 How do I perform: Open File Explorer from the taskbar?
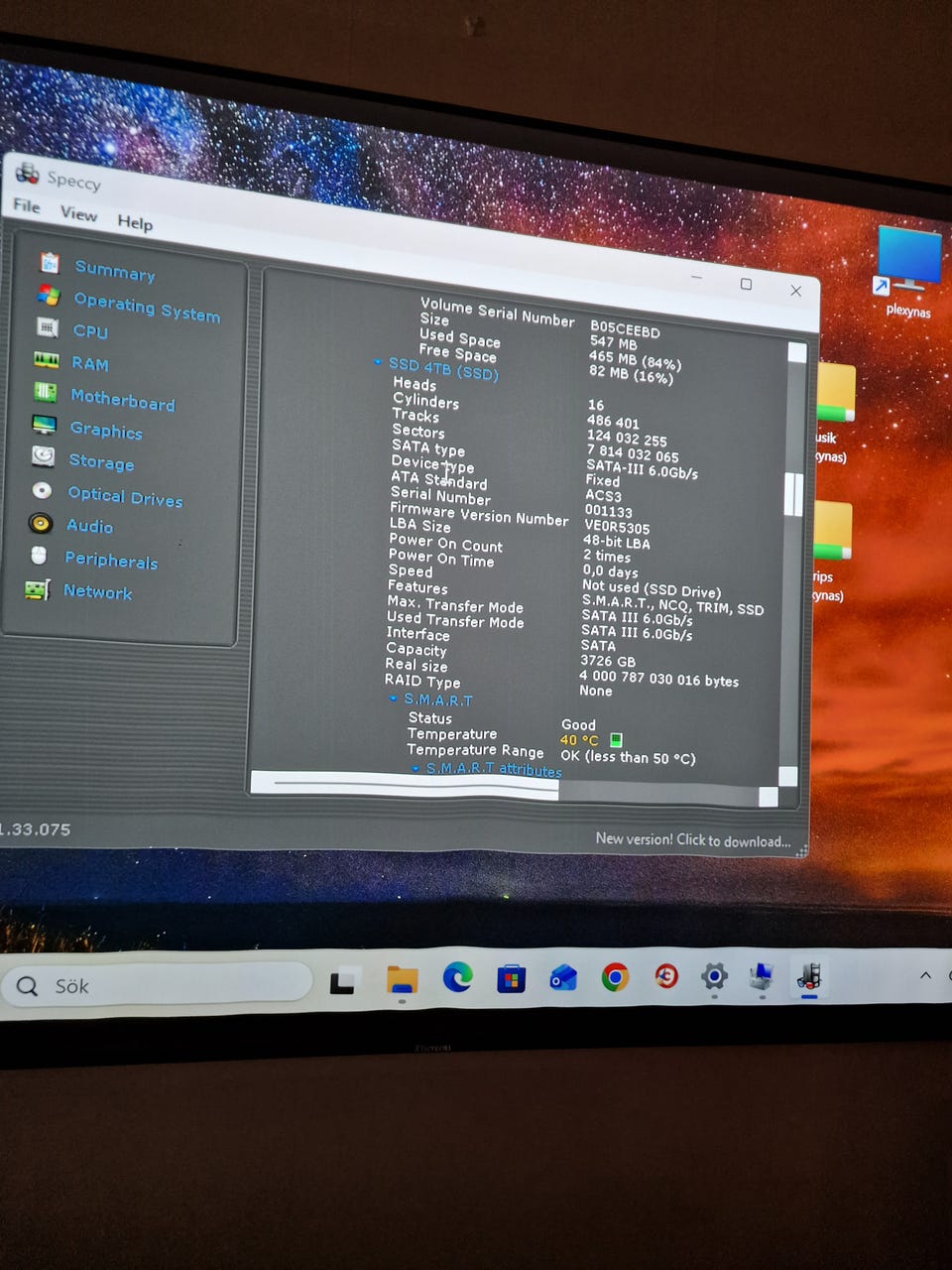[402, 980]
